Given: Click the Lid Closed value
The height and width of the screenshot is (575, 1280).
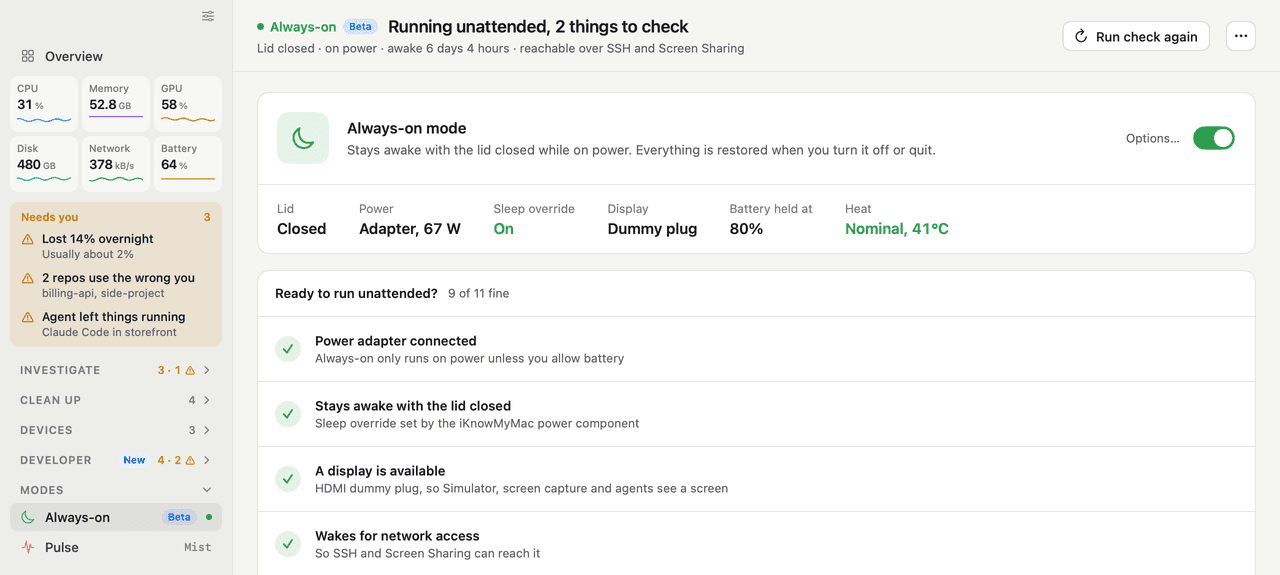Looking at the screenshot, I should click(x=302, y=229).
